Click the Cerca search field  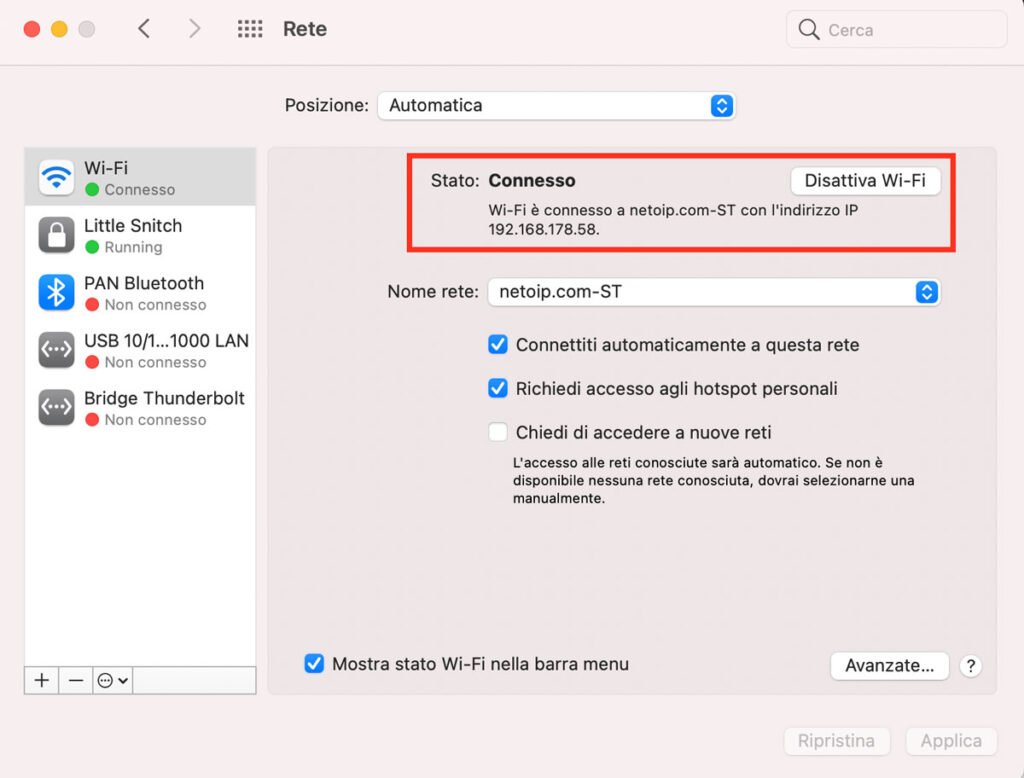pos(896,30)
